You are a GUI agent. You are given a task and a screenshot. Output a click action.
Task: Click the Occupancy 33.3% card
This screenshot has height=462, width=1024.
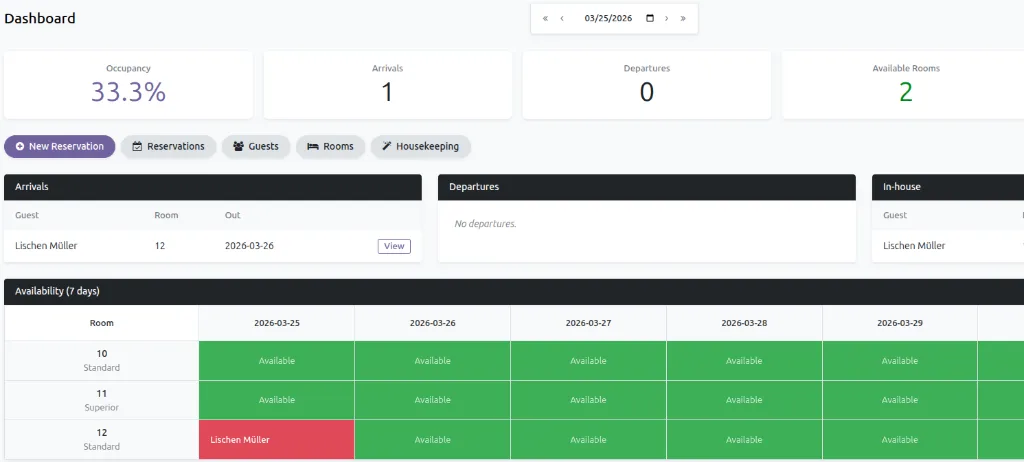click(128, 85)
